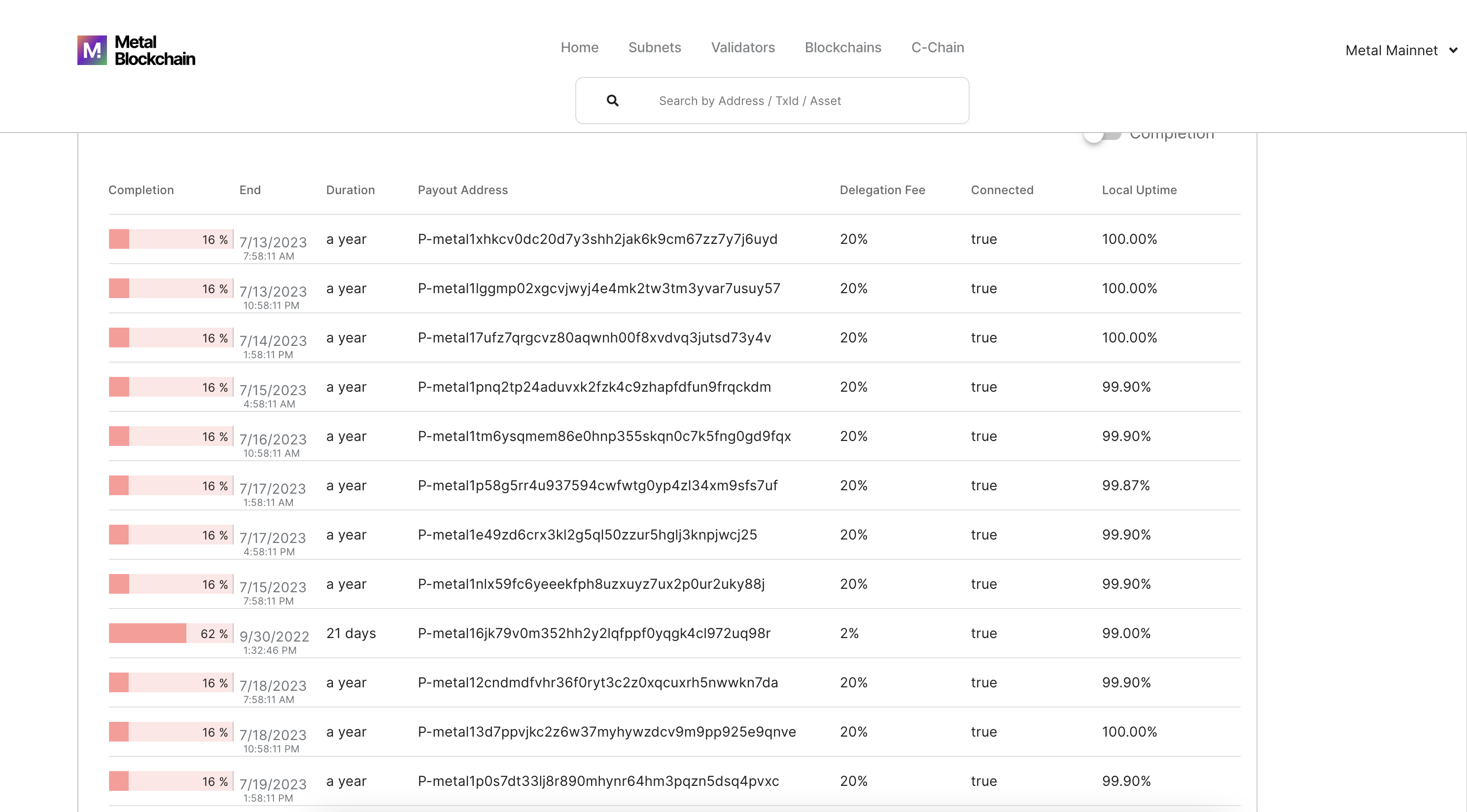Open payout address ending in 925e9qnve
The image size is (1467, 812).
click(606, 732)
